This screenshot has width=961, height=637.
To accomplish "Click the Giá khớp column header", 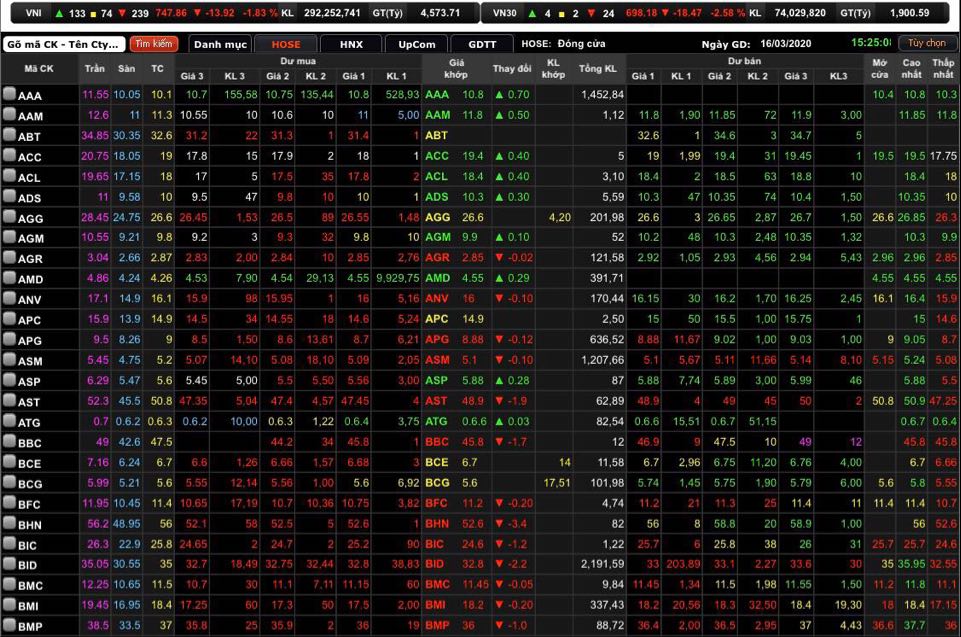I will pos(456,69).
